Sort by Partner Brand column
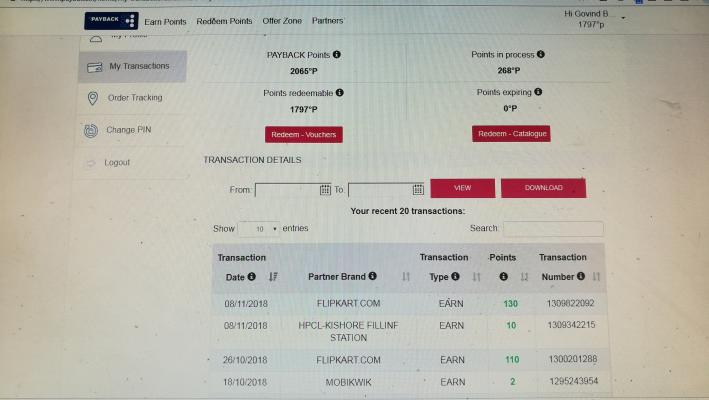The width and height of the screenshot is (709, 400). [406, 277]
